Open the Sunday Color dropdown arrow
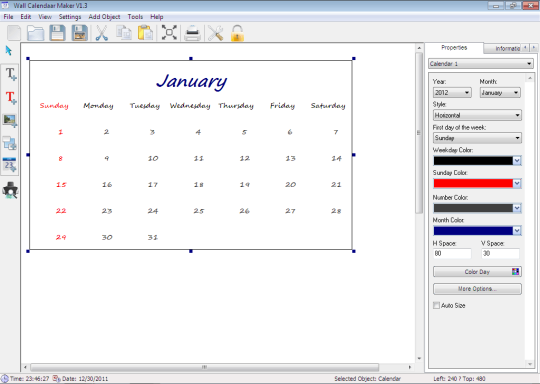540x384 pixels. point(517,184)
